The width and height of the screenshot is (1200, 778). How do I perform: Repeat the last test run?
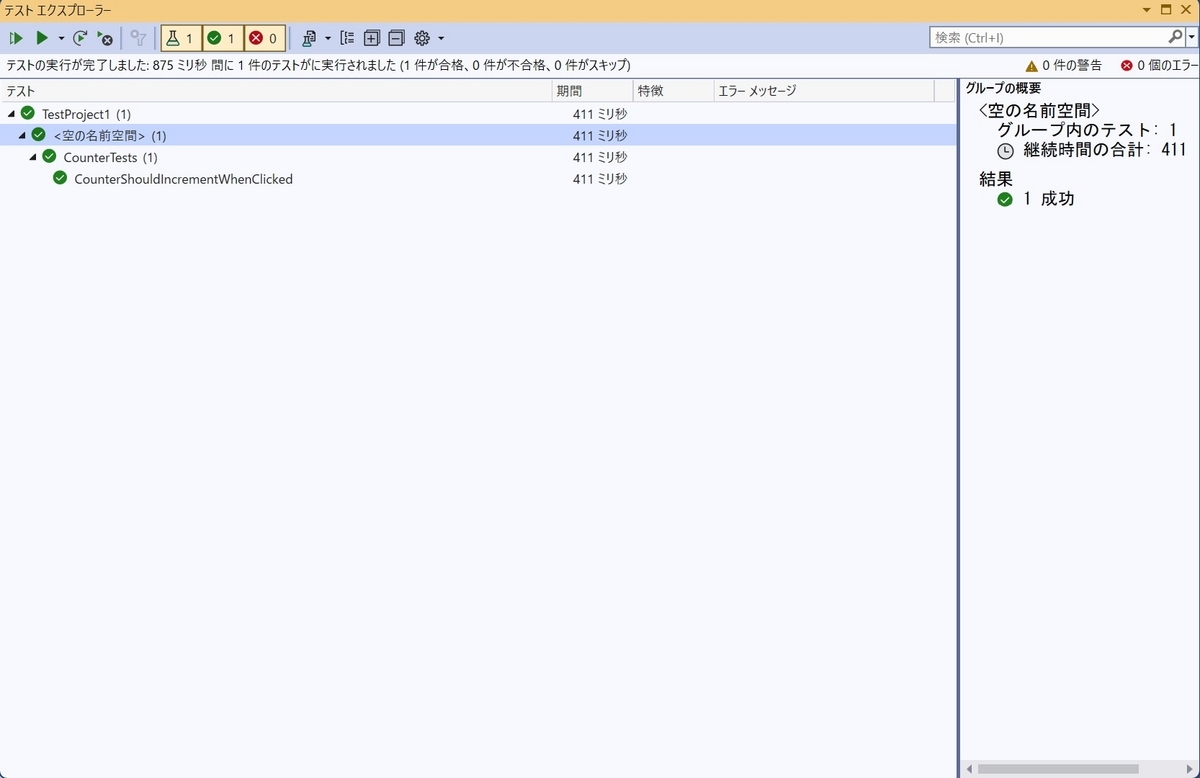point(80,38)
